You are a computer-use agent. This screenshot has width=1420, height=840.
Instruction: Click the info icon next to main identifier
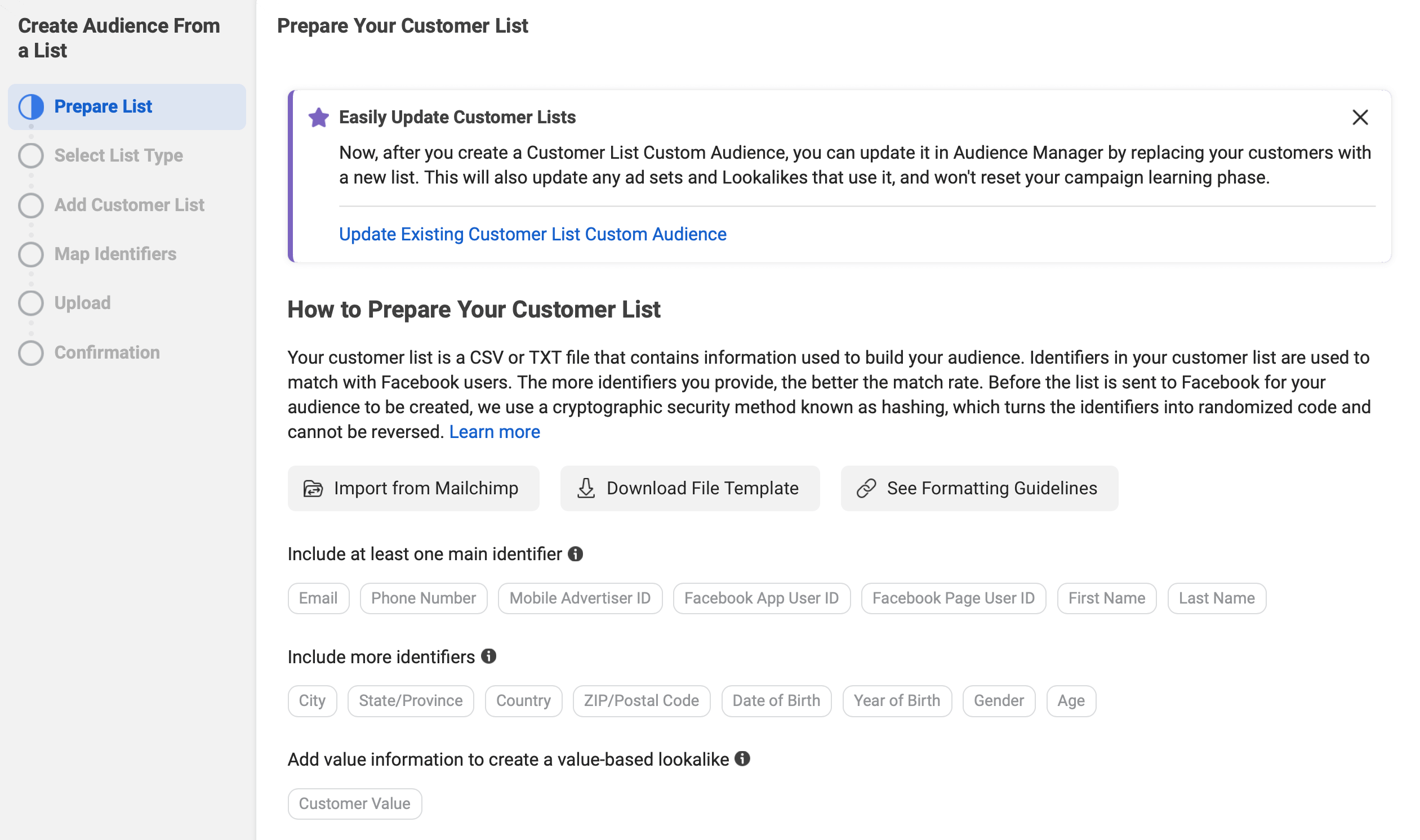coord(575,553)
